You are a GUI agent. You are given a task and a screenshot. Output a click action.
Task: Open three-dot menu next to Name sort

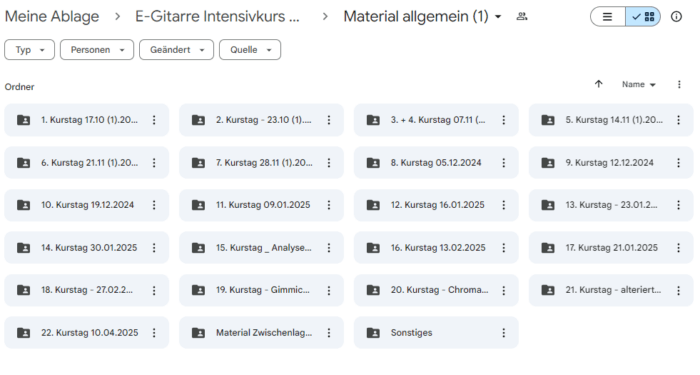pyautogui.click(x=679, y=84)
